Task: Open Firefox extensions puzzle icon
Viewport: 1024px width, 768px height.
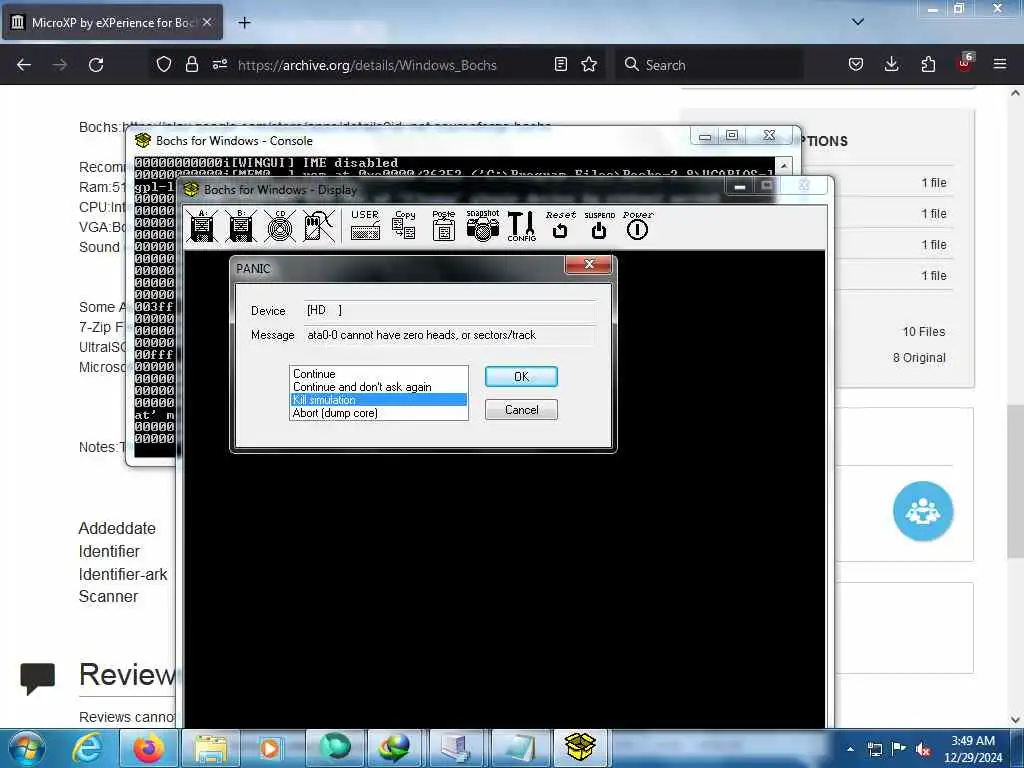Action: (x=928, y=64)
